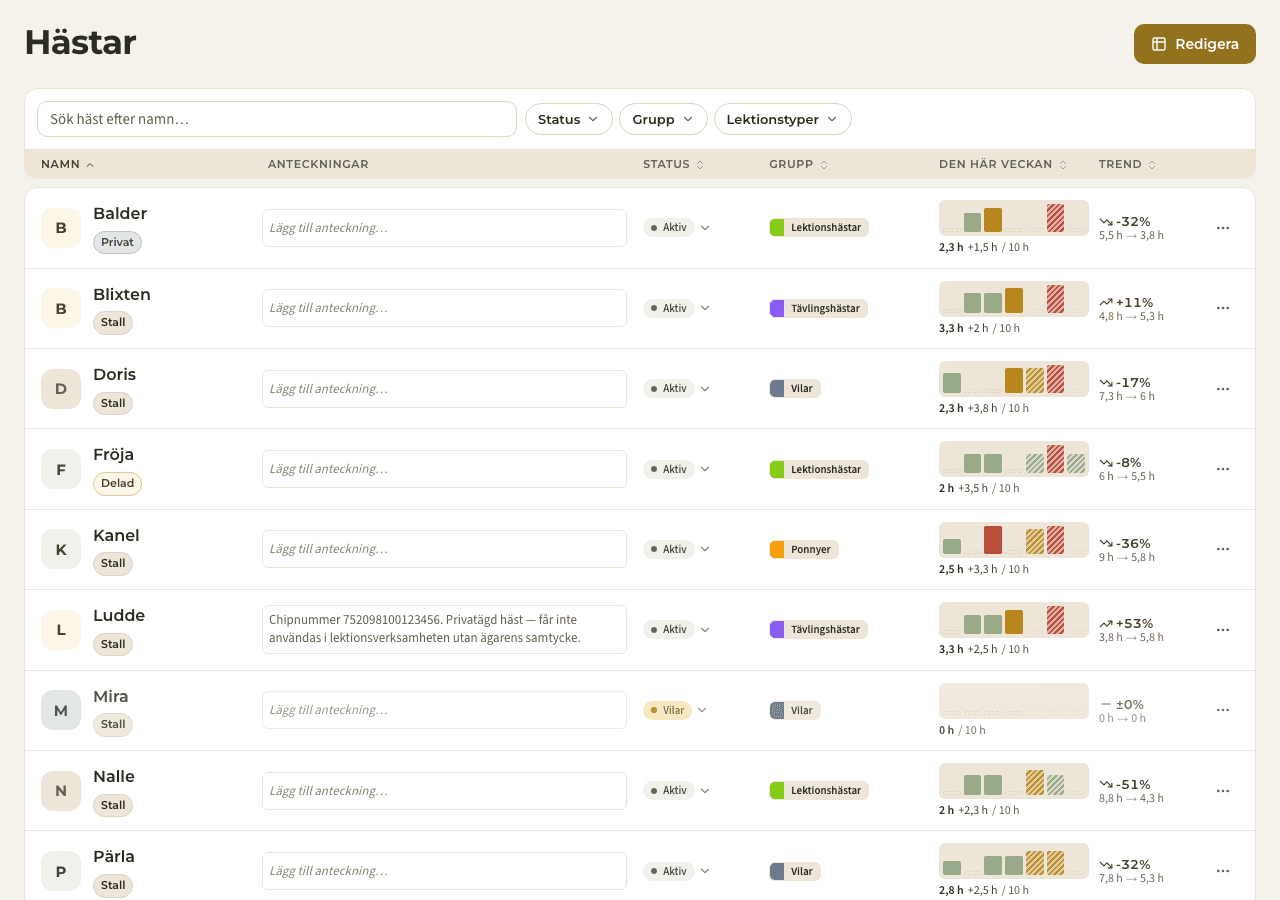Screen dimensions: 1280x900
Task: Click the note field for Blixten
Action: click(444, 308)
